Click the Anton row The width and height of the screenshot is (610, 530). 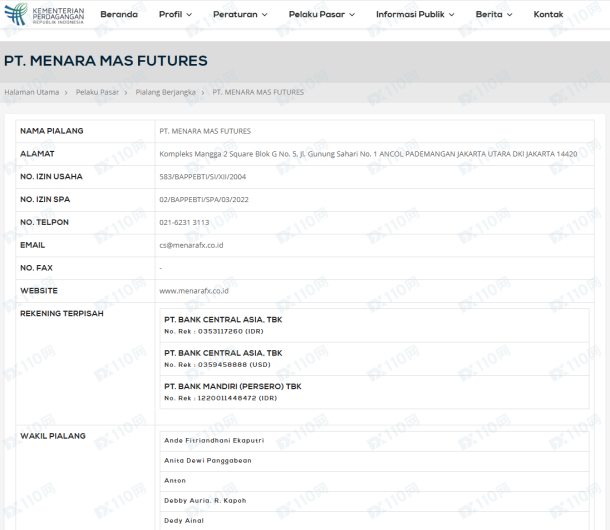pyautogui.click(x=374, y=481)
